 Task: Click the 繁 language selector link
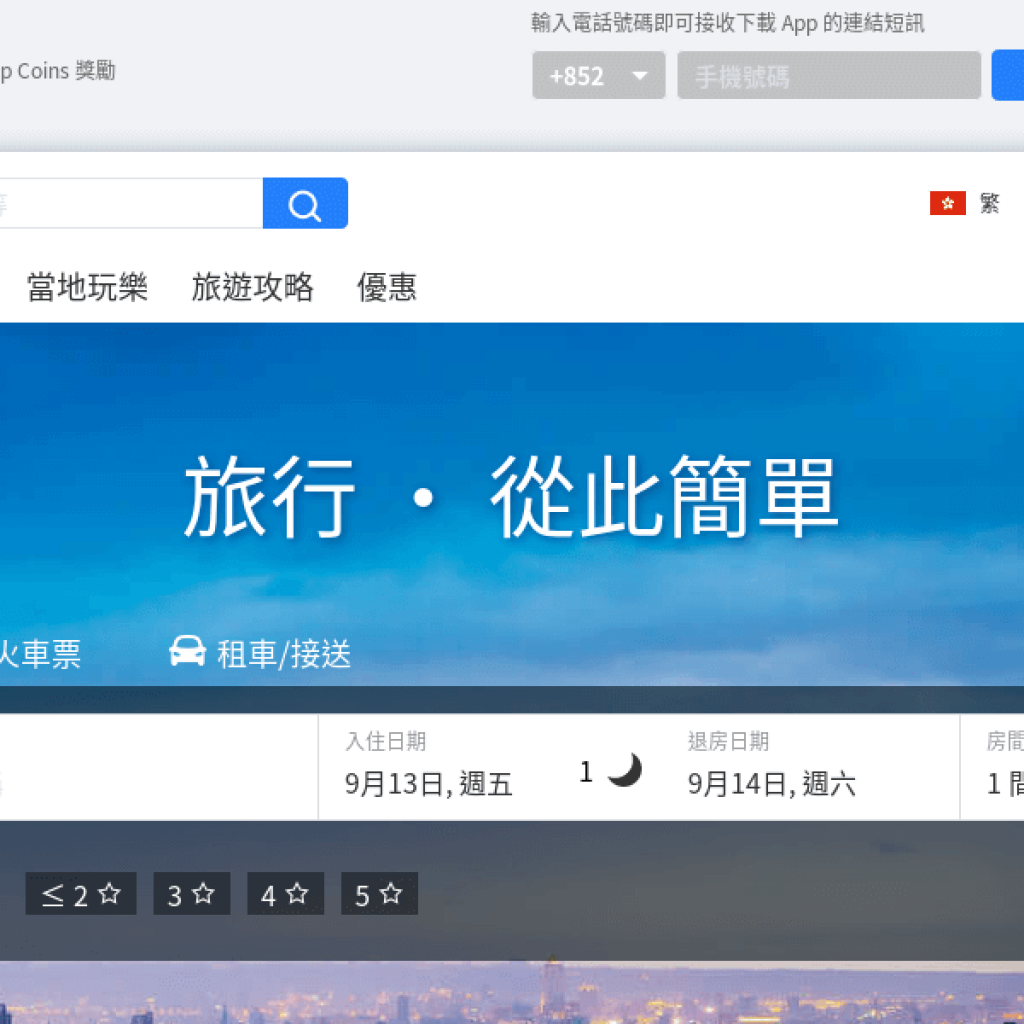(x=989, y=204)
